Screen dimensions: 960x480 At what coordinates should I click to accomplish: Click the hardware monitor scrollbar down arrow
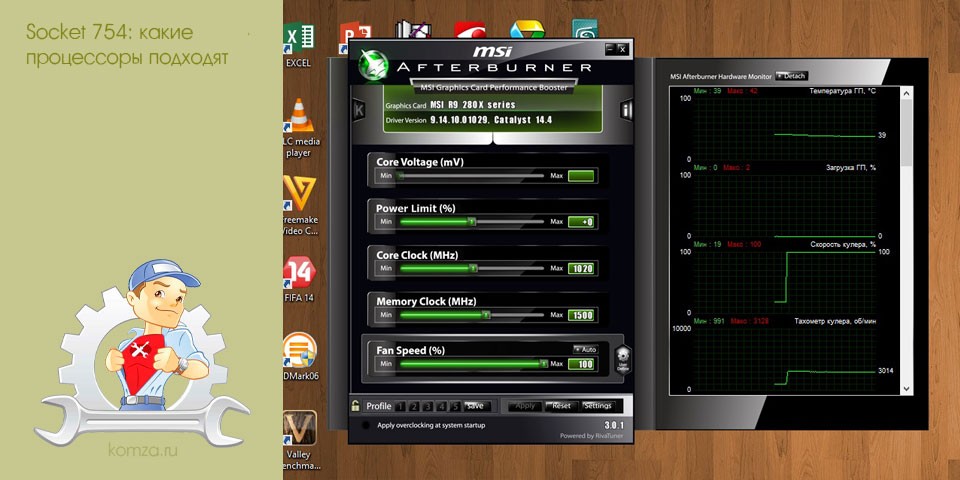(907, 388)
